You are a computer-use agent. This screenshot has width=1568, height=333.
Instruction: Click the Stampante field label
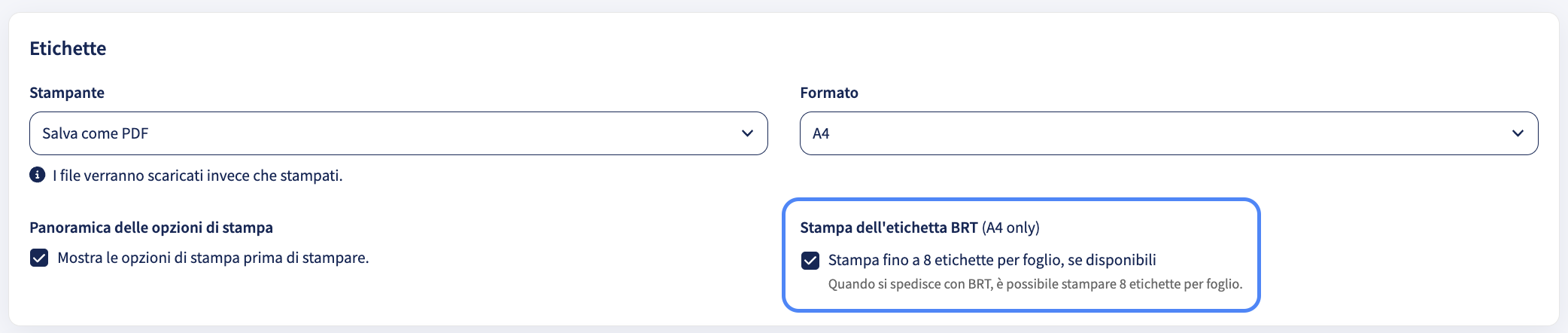[67, 93]
